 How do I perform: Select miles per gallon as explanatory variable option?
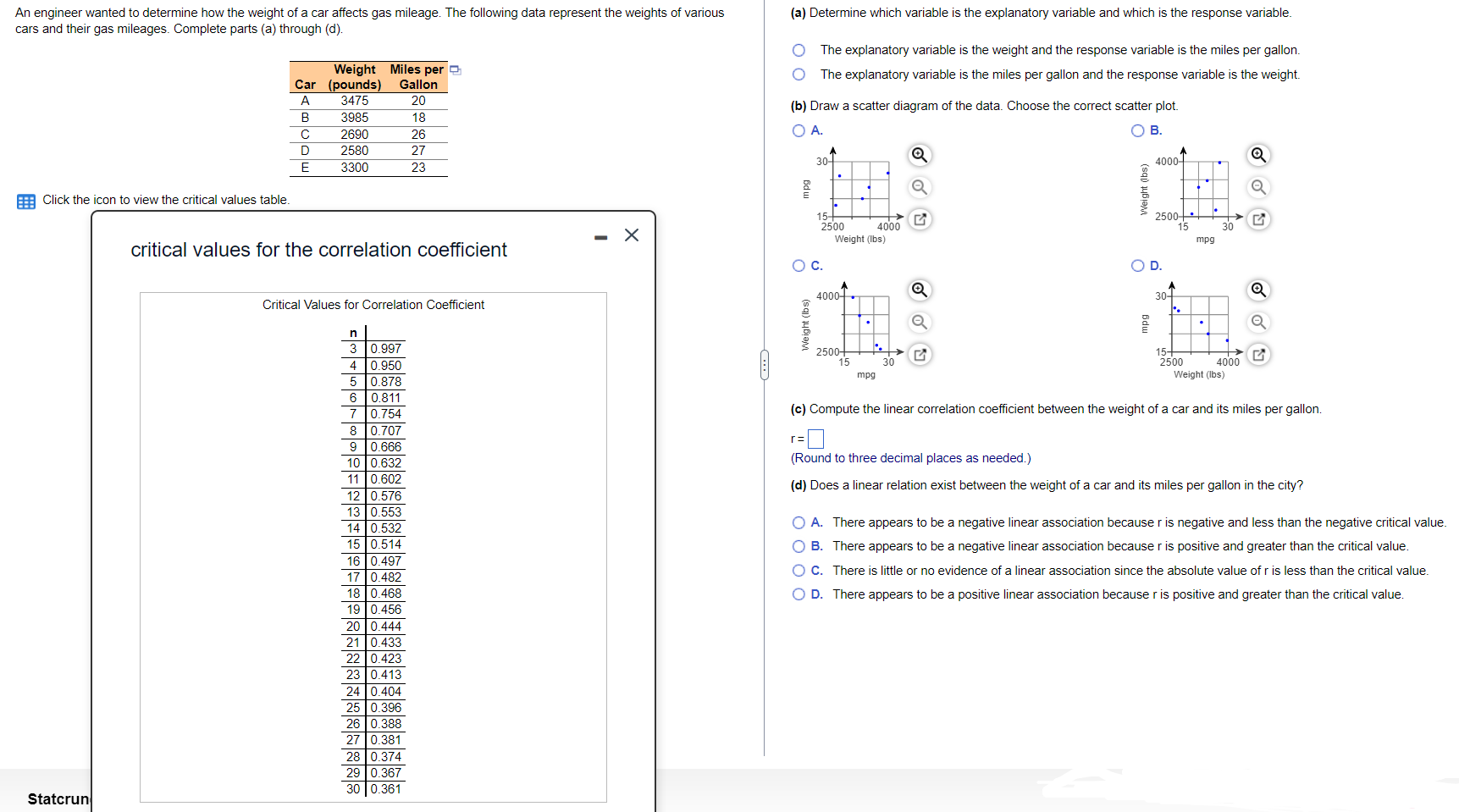(799, 75)
